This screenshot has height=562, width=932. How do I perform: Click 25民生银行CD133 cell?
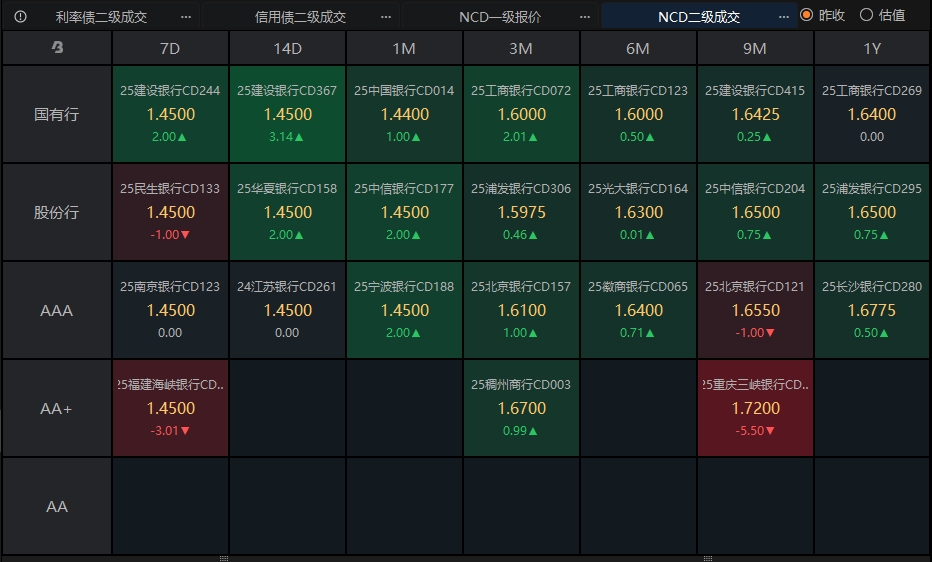170,212
